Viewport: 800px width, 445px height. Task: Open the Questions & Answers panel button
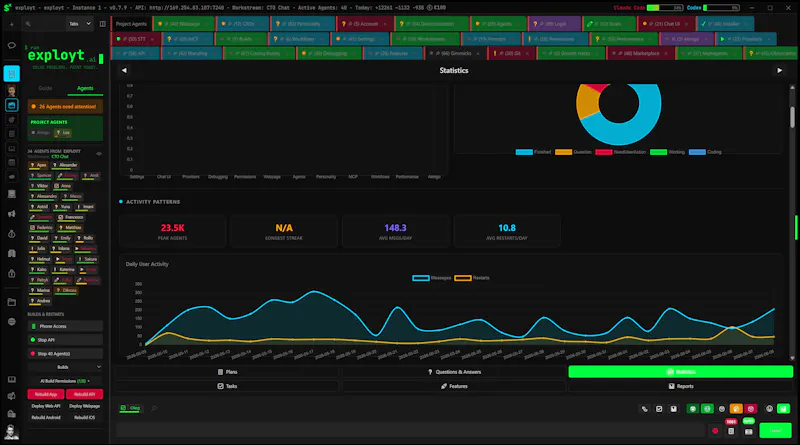[454, 372]
